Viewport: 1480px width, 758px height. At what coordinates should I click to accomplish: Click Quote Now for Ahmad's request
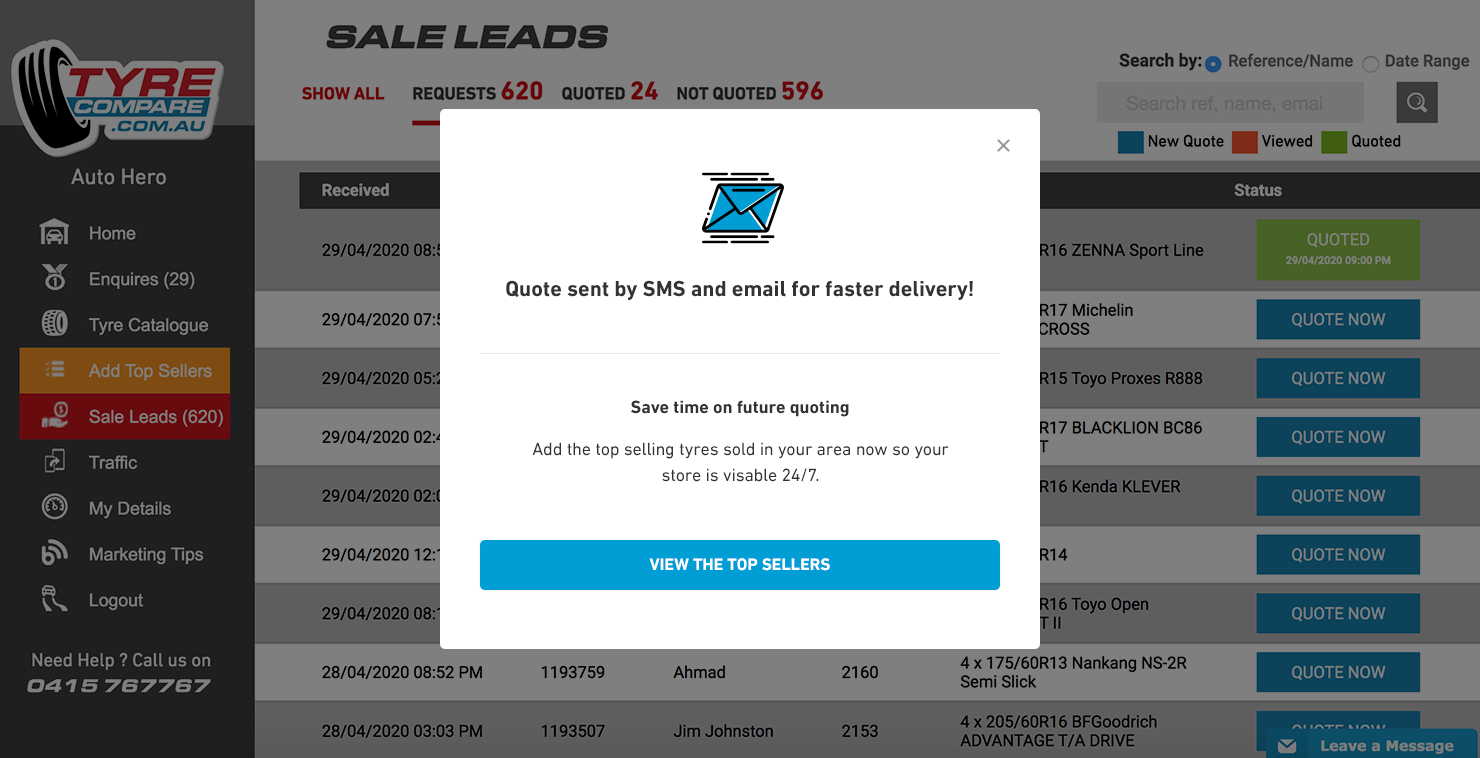click(x=1338, y=672)
